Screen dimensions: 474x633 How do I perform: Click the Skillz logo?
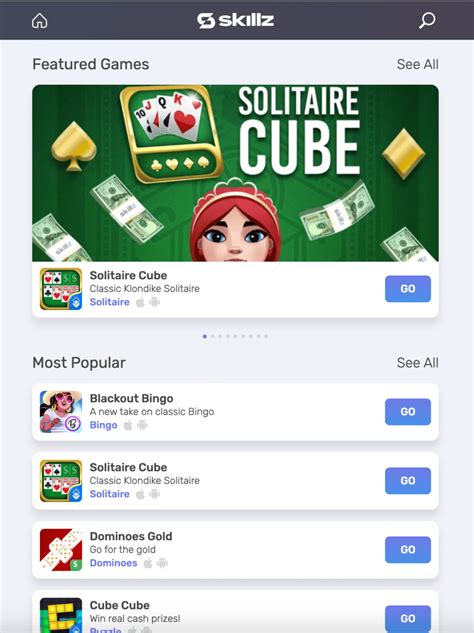(236, 20)
